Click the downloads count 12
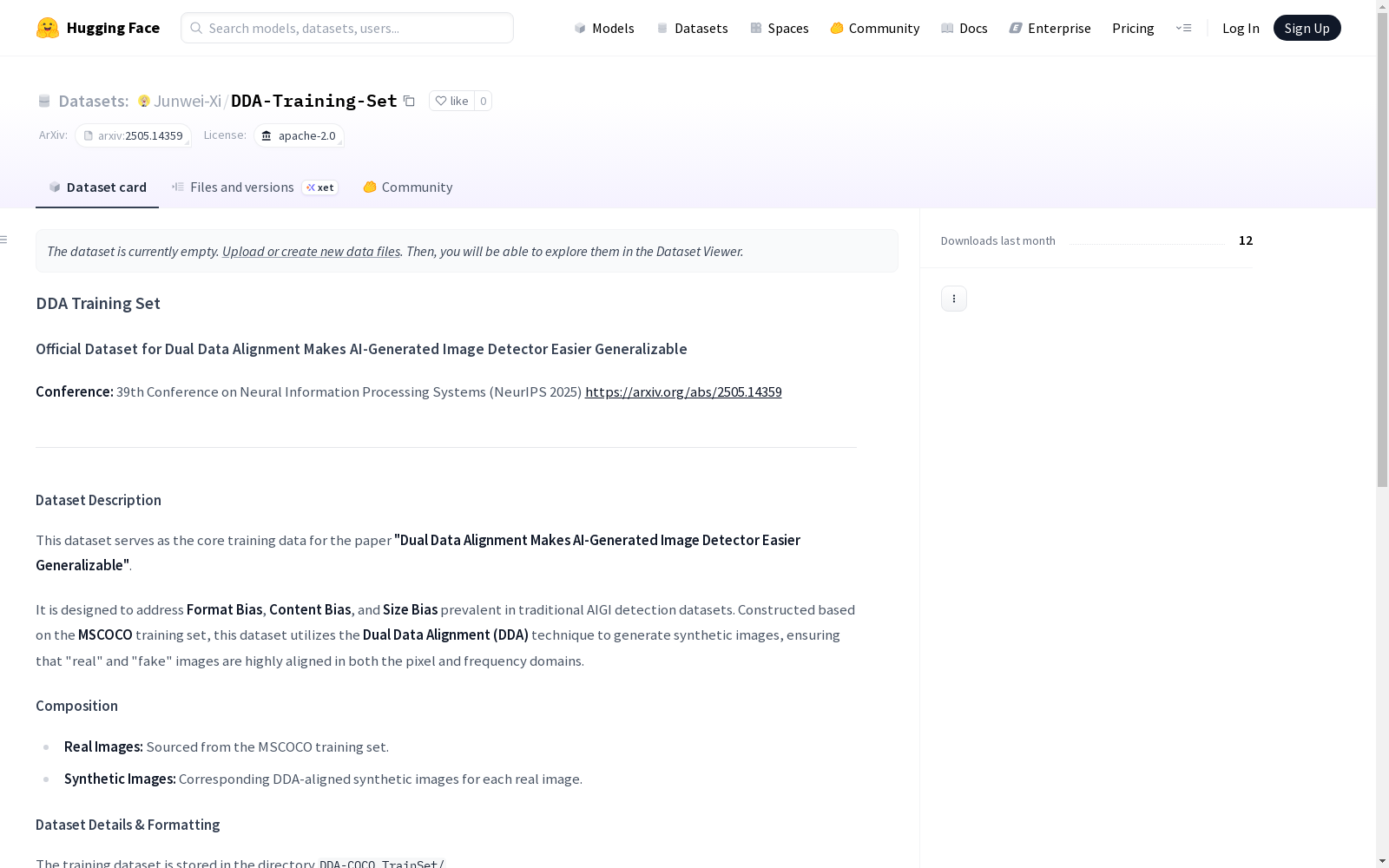This screenshot has width=1389, height=868. (x=1246, y=240)
